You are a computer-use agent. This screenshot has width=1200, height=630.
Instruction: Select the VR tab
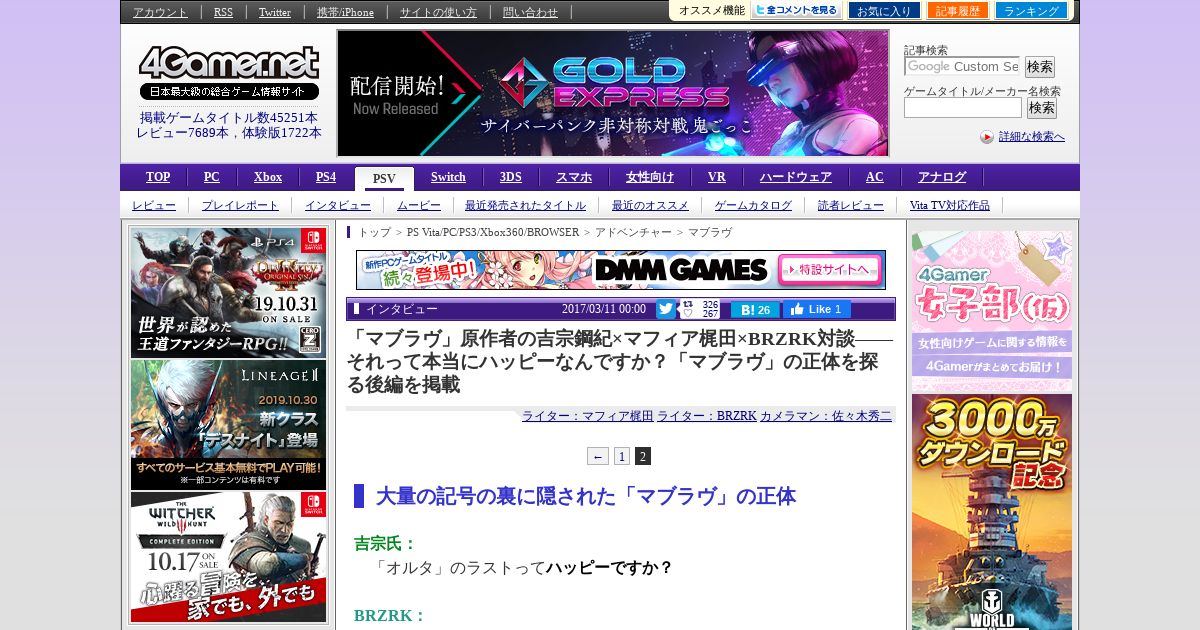point(717,177)
